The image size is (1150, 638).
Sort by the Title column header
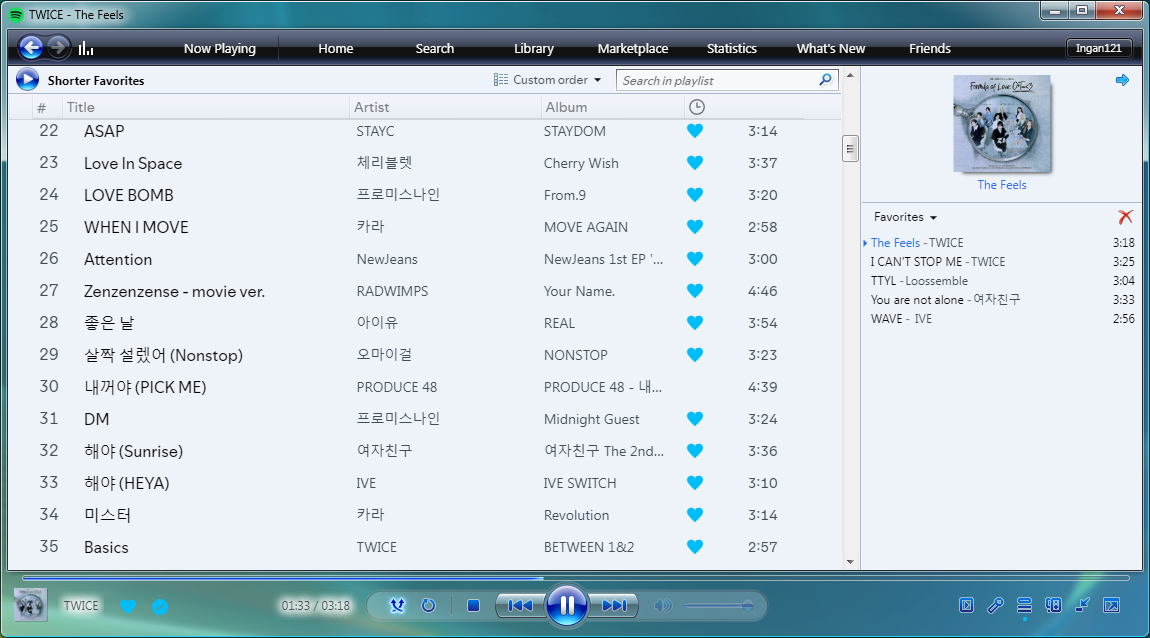click(205, 107)
